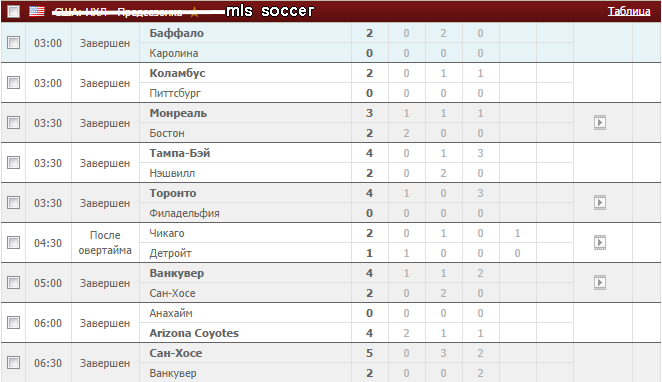Select the Arizona Coyotes team name
The image size is (662, 382).
[x=194, y=333]
